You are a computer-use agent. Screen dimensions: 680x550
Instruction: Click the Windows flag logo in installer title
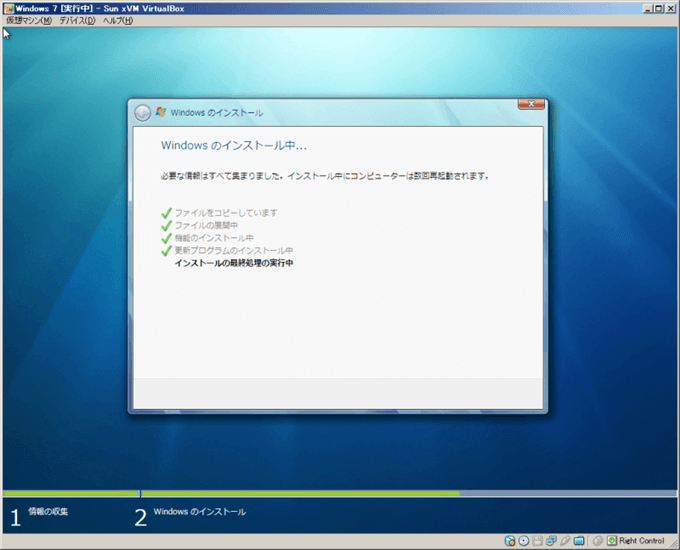[x=161, y=113]
